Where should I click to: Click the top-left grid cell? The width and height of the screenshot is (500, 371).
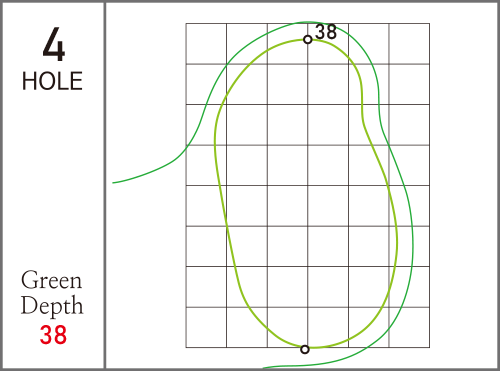click(x=206, y=44)
